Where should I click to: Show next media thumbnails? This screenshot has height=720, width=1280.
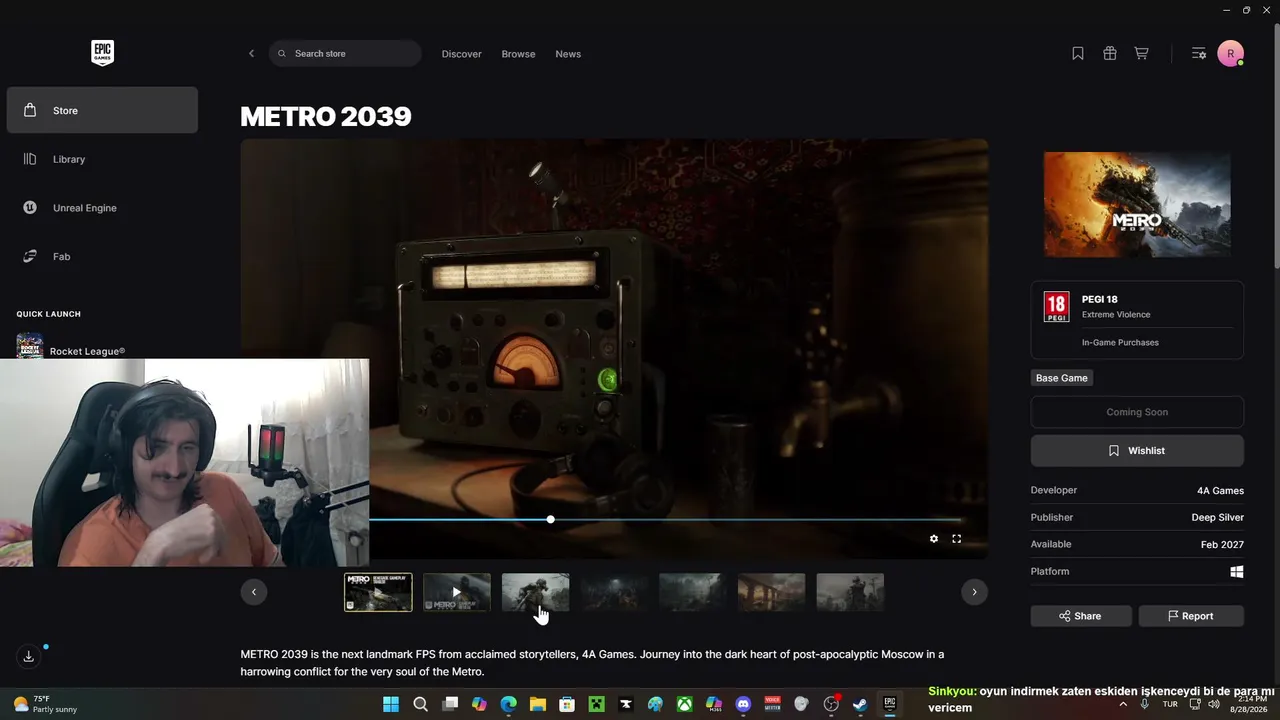click(974, 592)
